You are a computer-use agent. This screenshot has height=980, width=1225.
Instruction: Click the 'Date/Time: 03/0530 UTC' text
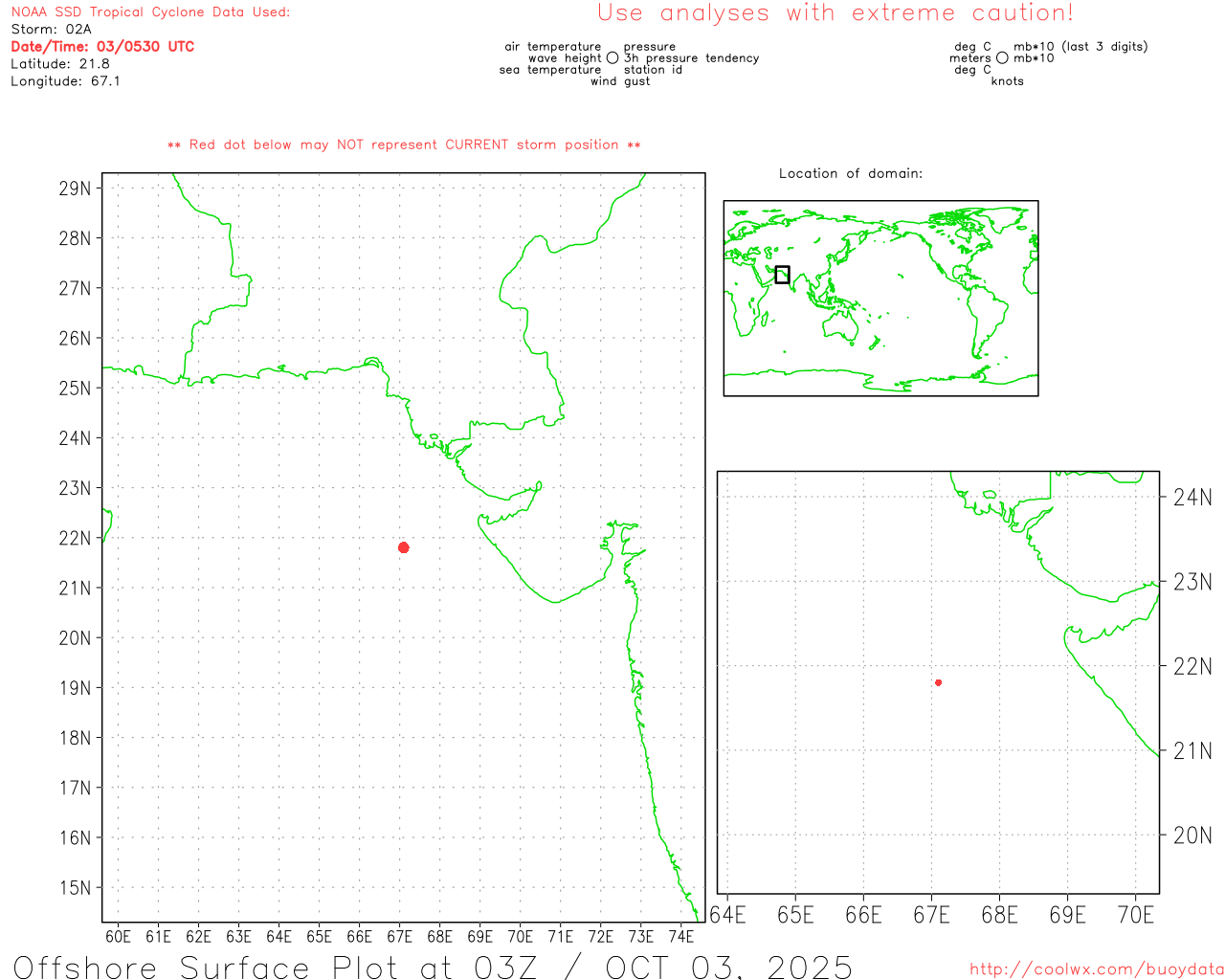click(102, 47)
